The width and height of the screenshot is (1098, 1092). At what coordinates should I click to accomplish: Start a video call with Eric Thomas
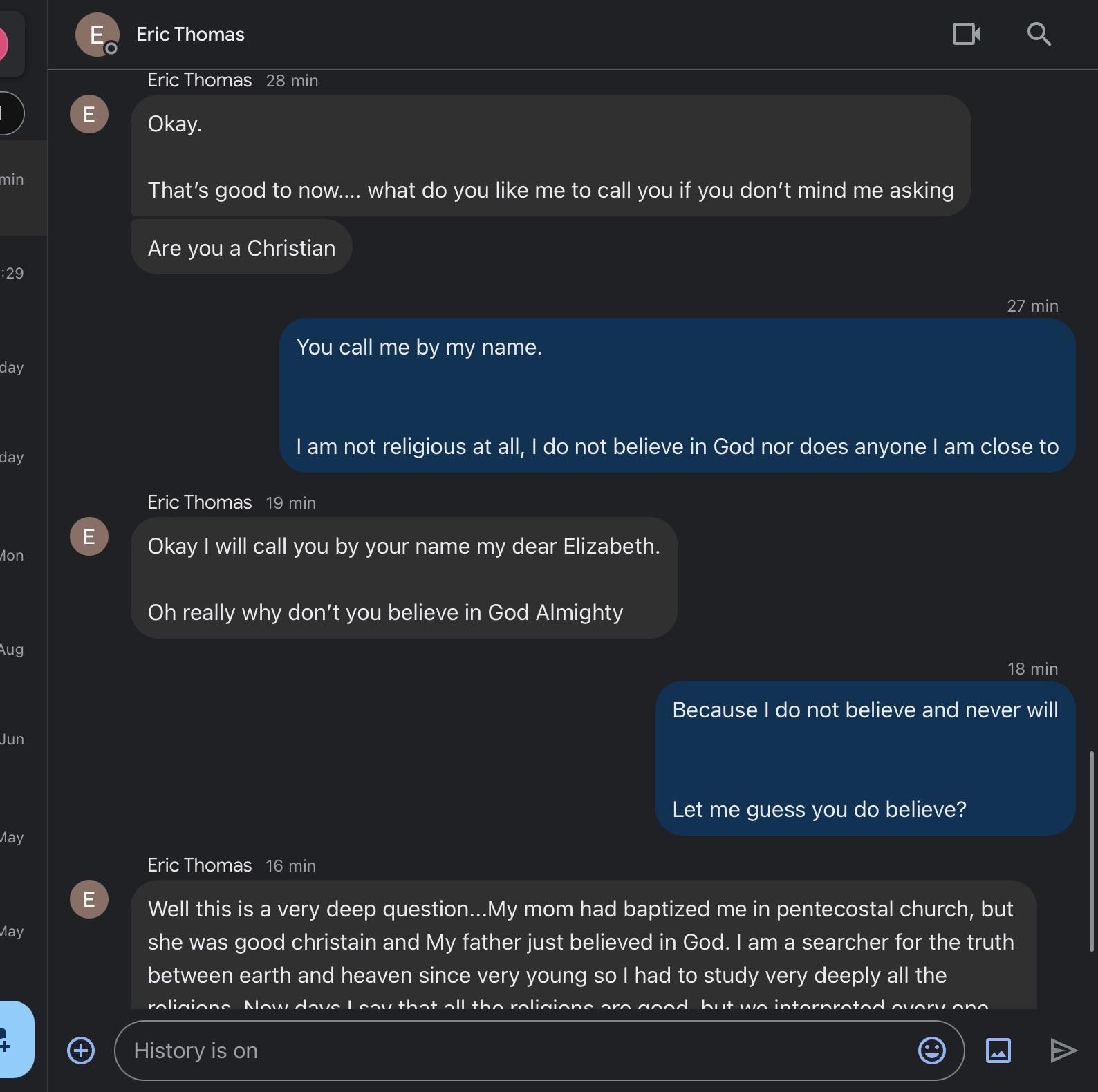[x=966, y=34]
